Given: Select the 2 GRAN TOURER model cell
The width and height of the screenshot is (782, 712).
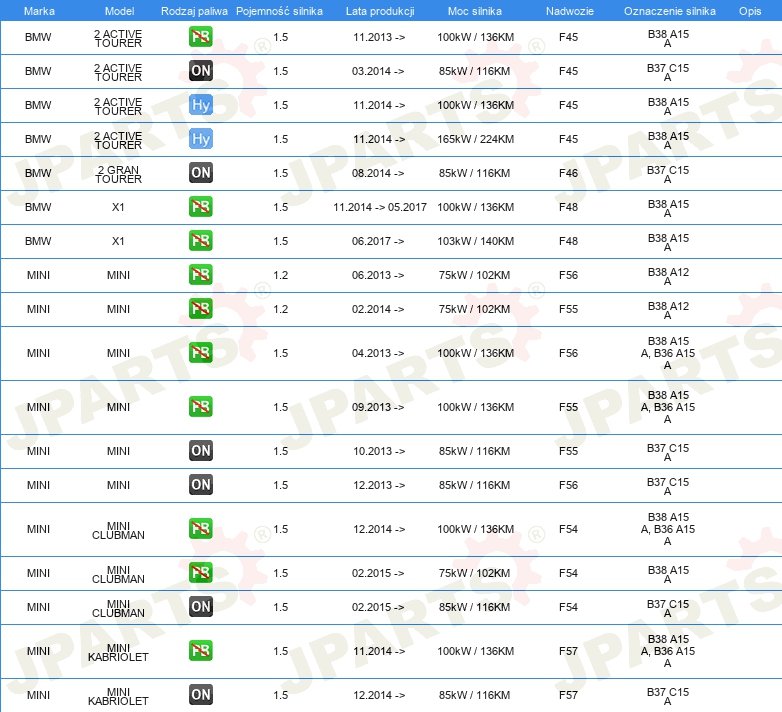Looking at the screenshot, I should (x=118, y=174).
